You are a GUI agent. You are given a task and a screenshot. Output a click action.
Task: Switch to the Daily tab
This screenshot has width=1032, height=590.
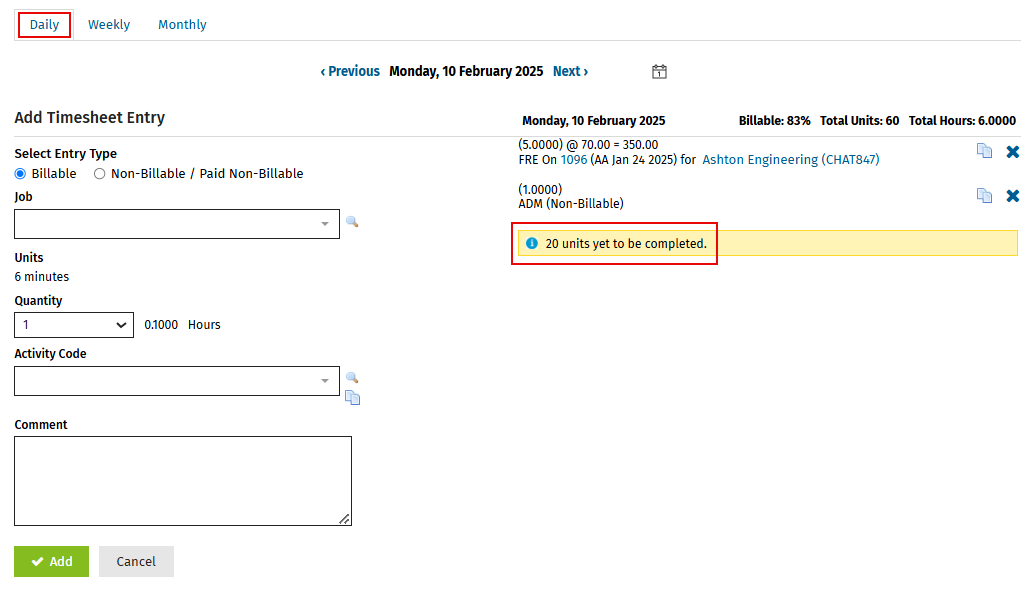(44, 25)
